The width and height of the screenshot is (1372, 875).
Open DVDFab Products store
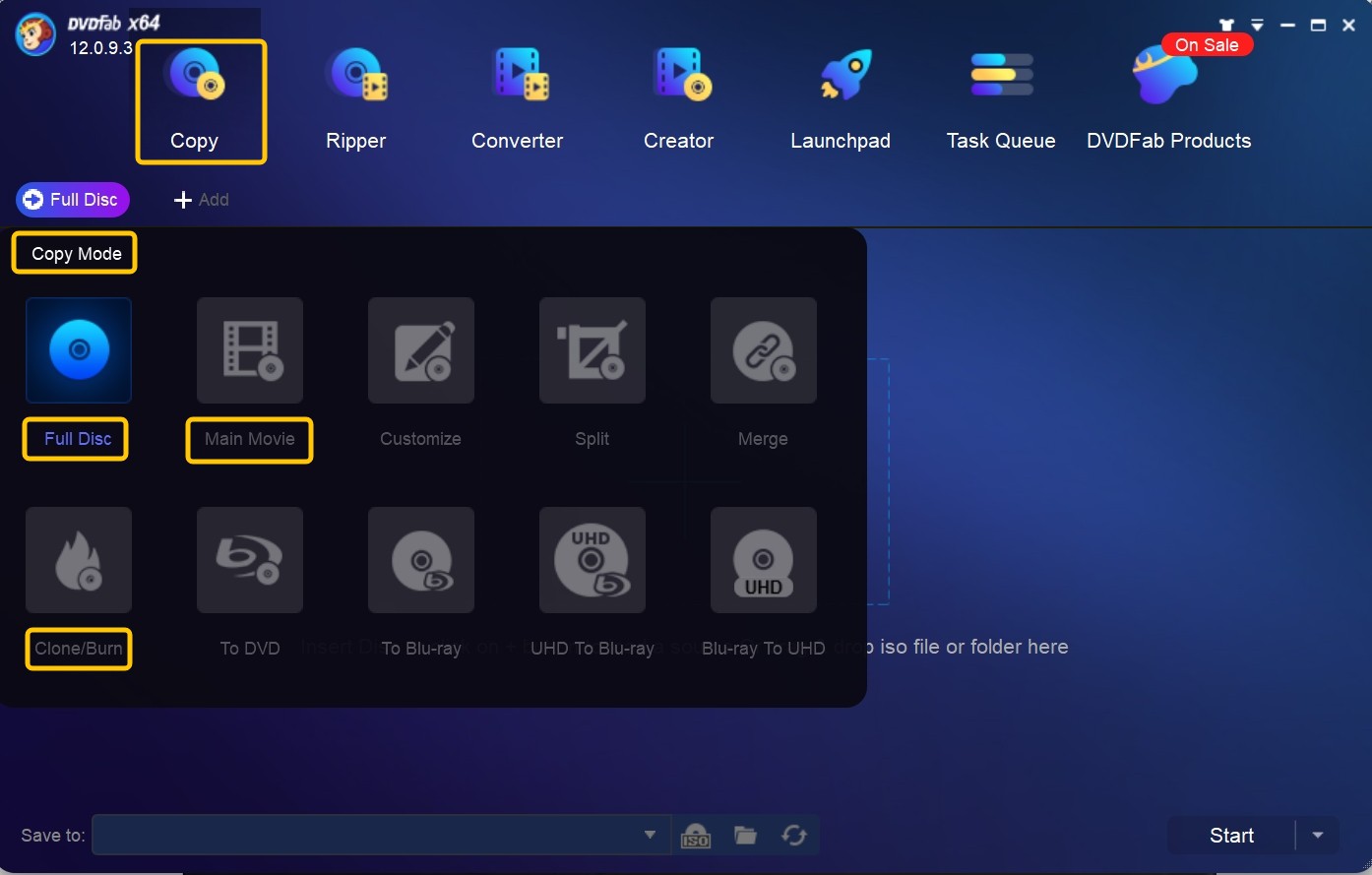1169,101
